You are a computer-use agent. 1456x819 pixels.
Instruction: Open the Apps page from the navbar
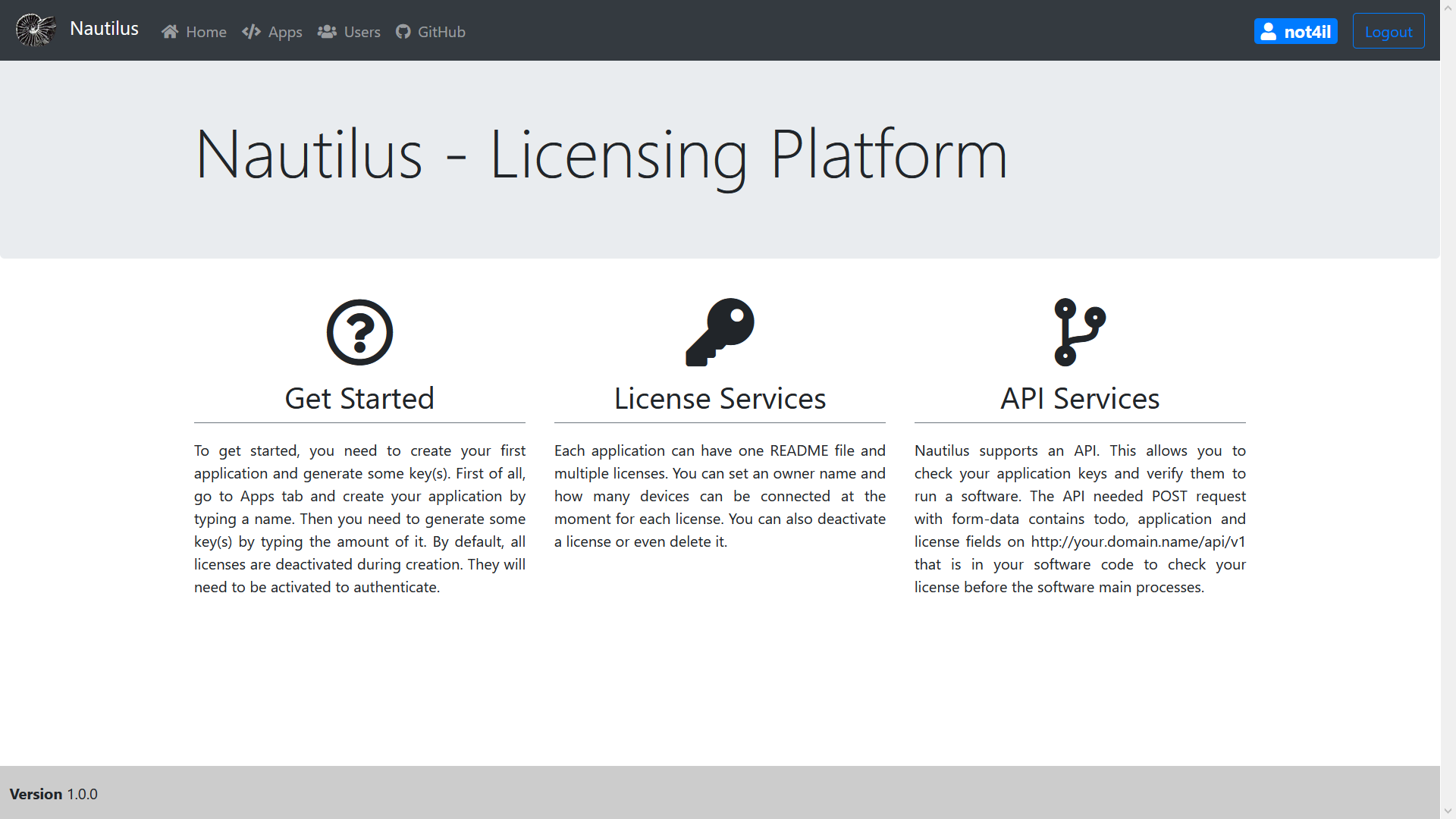[284, 32]
